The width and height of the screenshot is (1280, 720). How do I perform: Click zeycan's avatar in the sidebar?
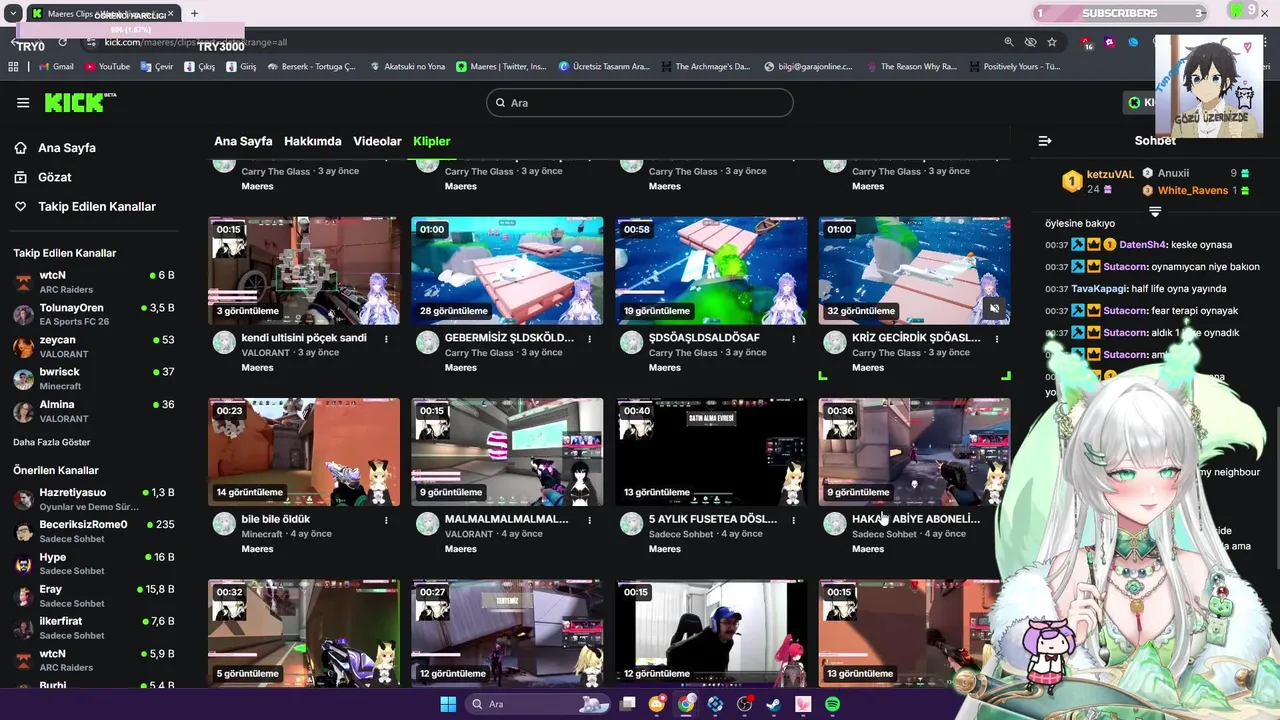[23, 347]
